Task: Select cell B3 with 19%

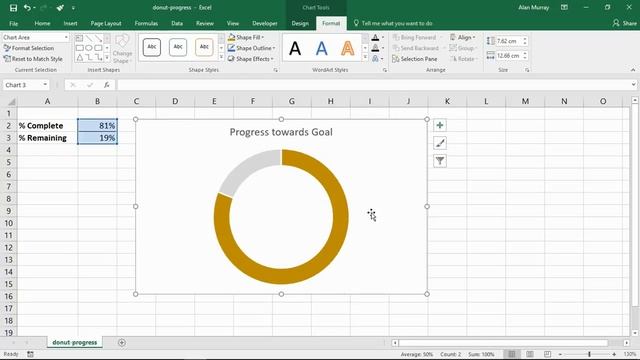Action: coord(98,138)
